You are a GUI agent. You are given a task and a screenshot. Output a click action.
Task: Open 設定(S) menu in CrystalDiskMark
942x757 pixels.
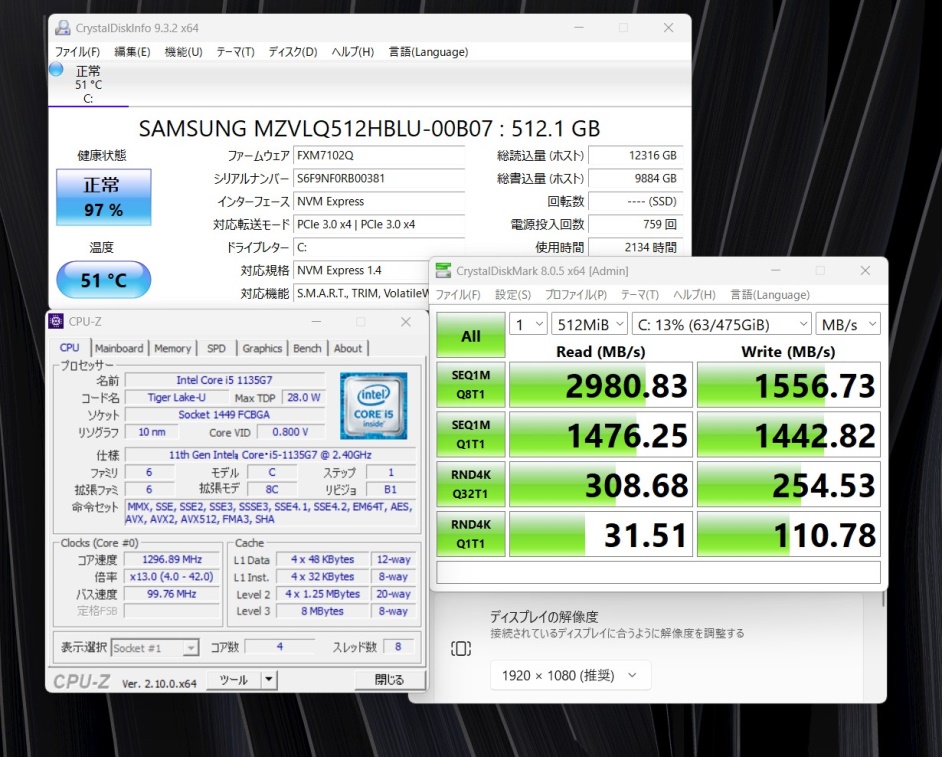click(x=513, y=295)
